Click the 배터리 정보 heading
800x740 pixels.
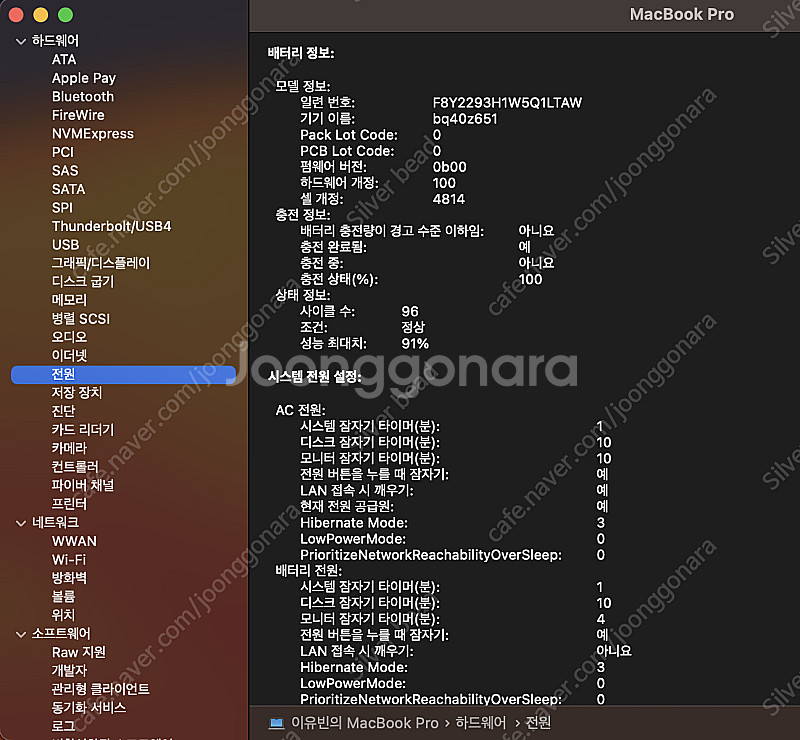click(x=301, y=53)
